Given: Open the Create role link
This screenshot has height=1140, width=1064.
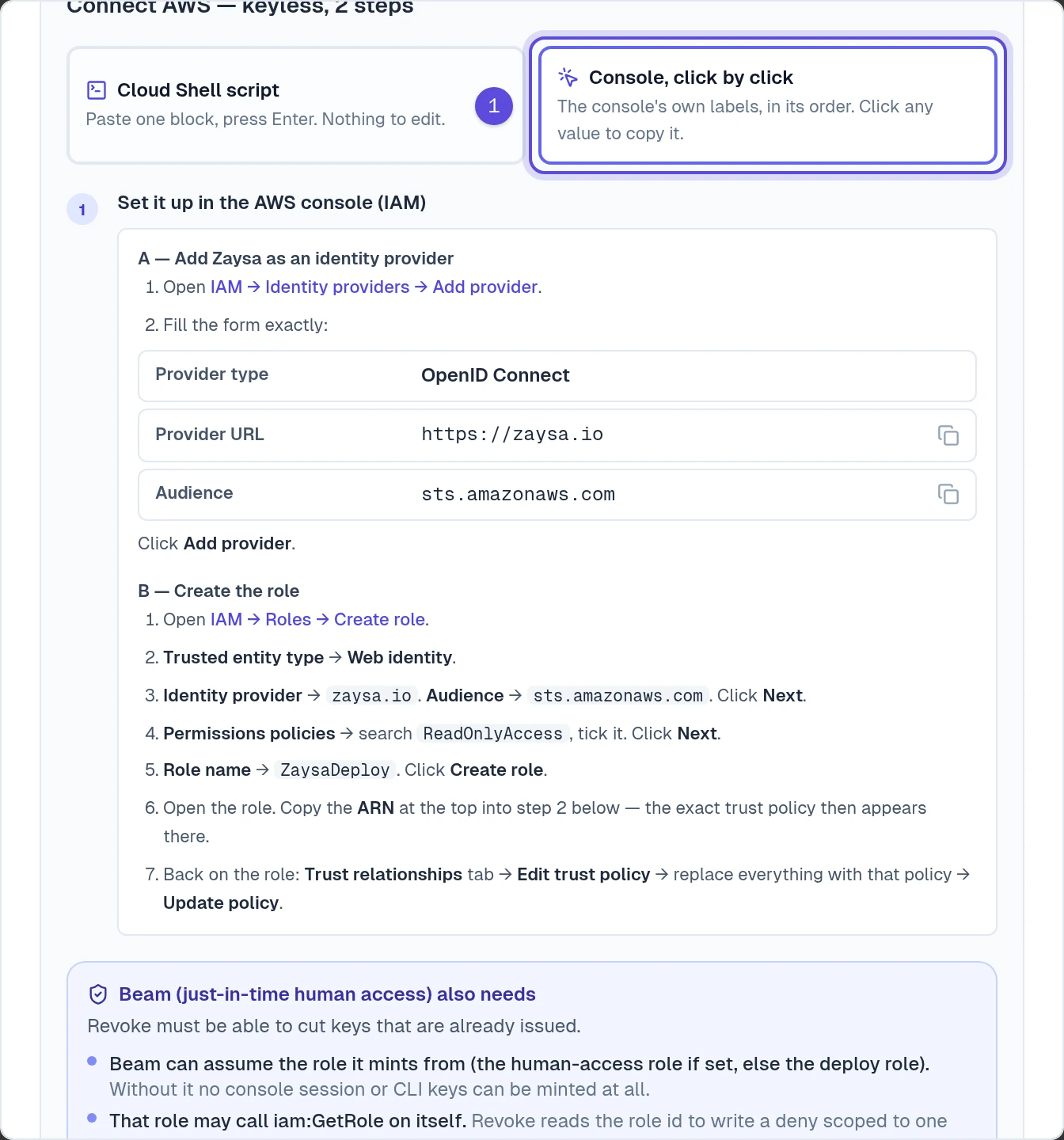Looking at the screenshot, I should pyautogui.click(x=379, y=619).
